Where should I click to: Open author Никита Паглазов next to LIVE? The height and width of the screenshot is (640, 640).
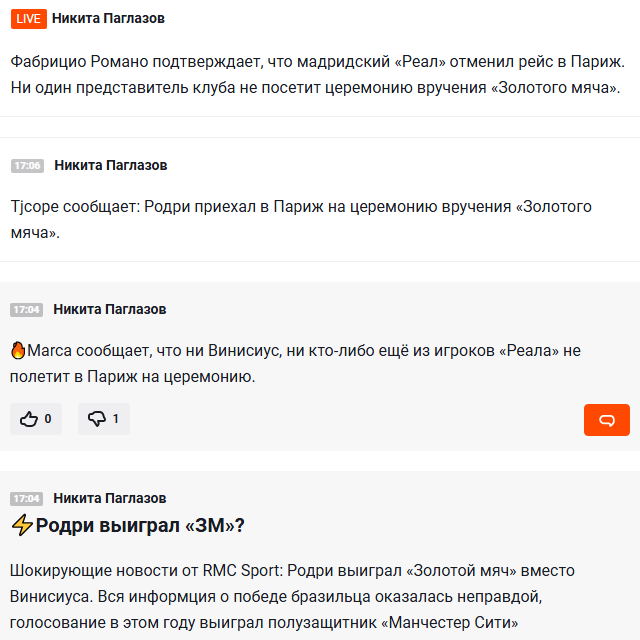click(x=108, y=18)
